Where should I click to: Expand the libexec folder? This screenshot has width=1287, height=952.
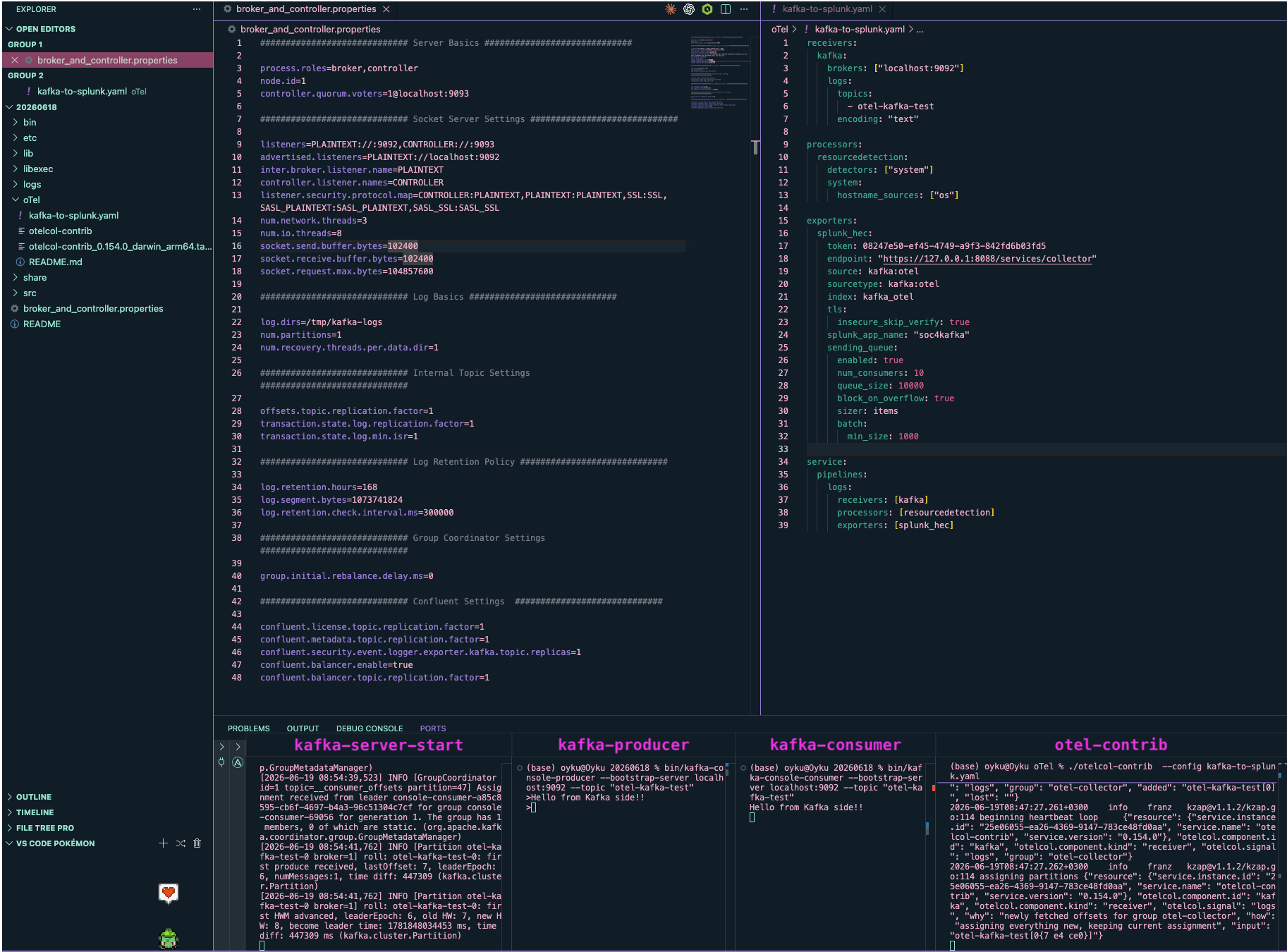coord(16,169)
